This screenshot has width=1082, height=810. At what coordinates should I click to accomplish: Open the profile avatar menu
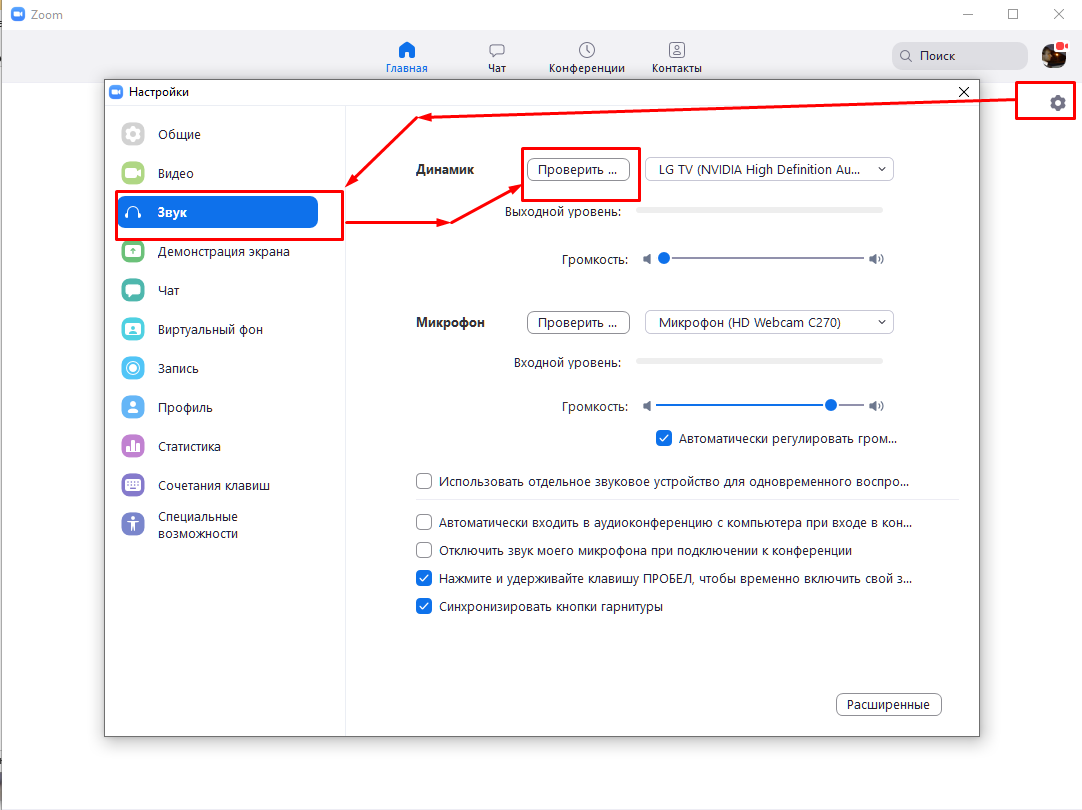1054,55
